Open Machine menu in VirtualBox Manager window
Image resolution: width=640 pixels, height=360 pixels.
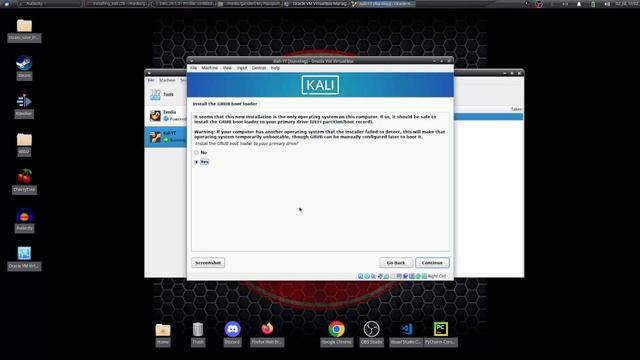pos(167,80)
